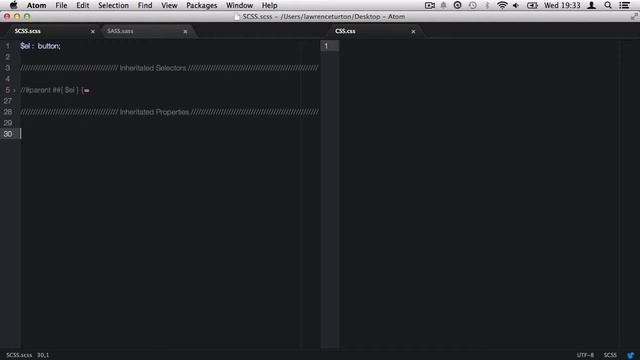Click the 'Inherited Properties' comment line

point(169,112)
